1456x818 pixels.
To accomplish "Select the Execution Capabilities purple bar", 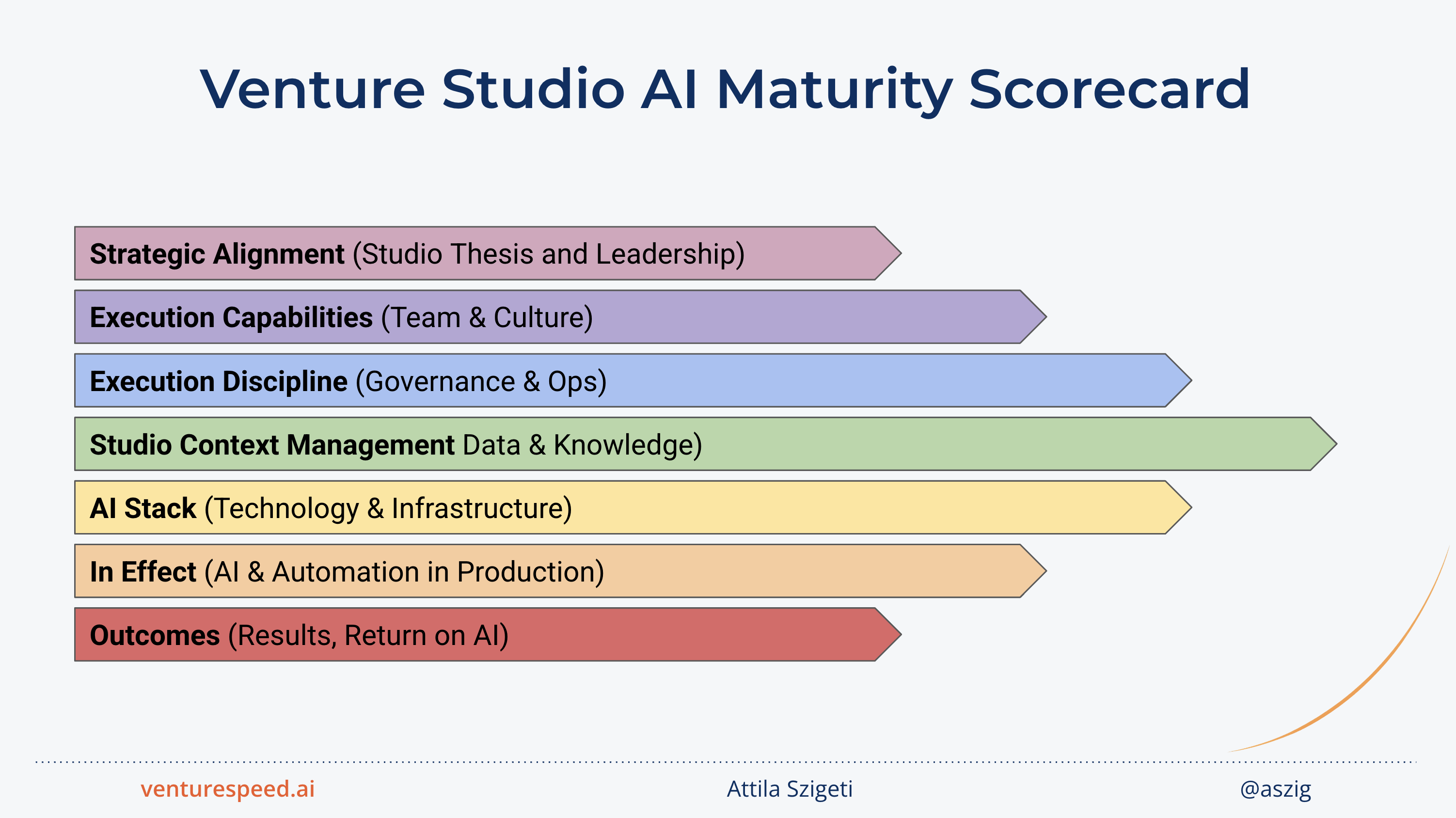I will tap(560, 316).
